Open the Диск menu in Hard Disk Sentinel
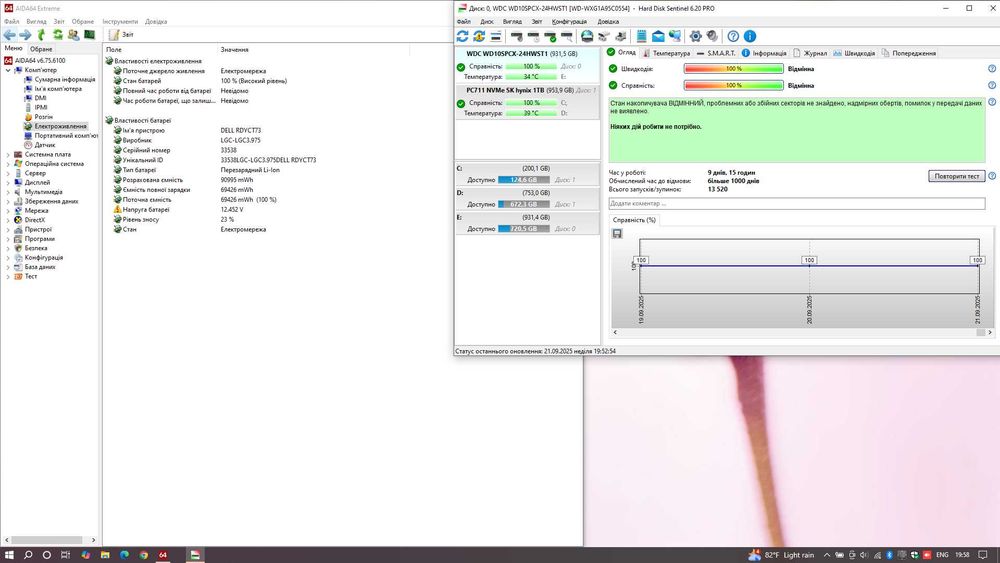The height and width of the screenshot is (563, 1000). 487,22
